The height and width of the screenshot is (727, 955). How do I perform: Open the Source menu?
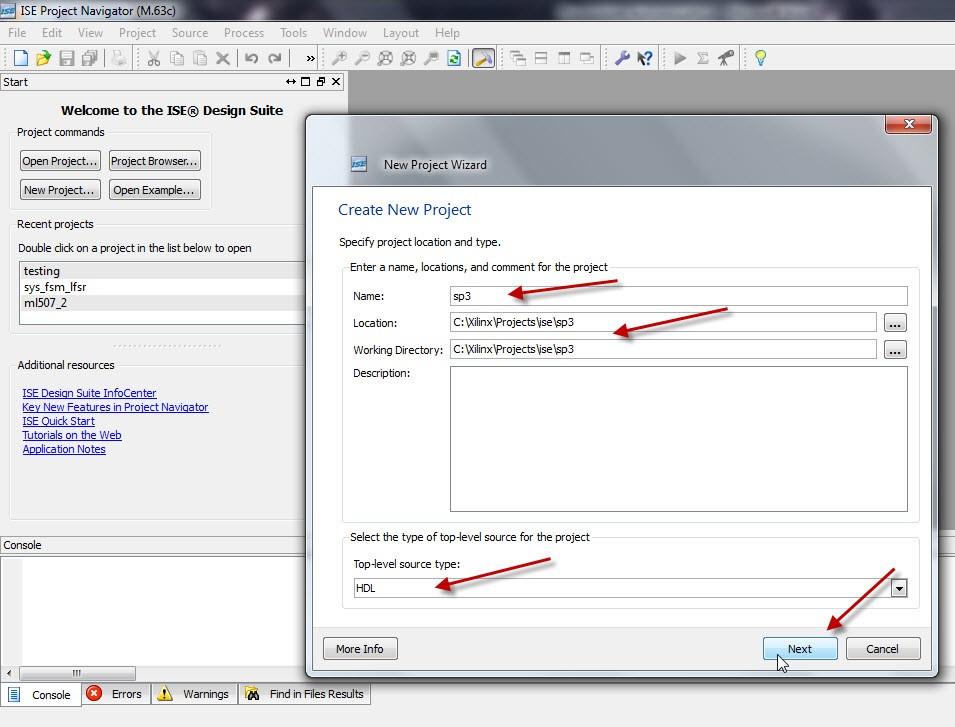tap(189, 33)
